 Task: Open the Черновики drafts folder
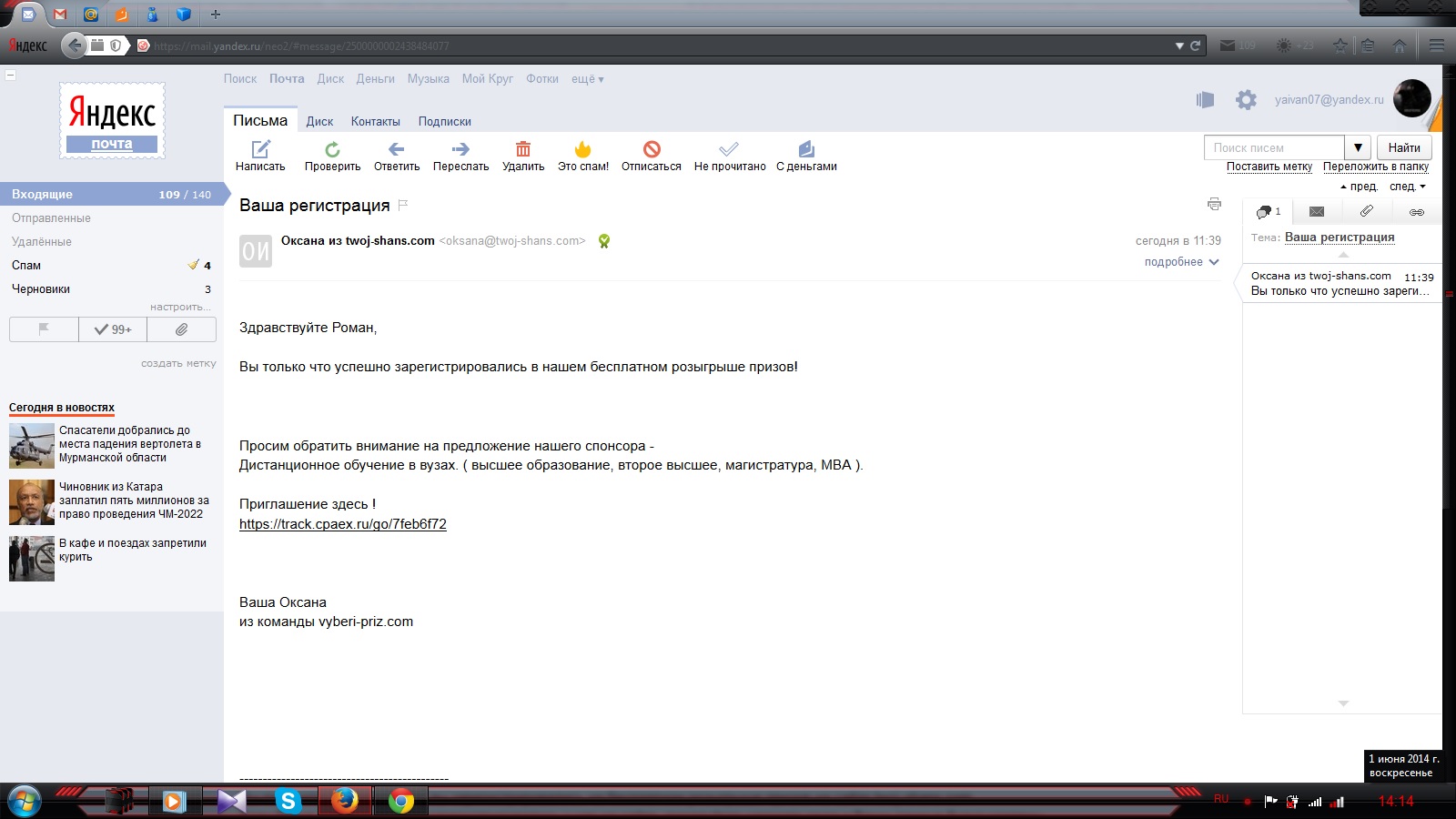click(41, 289)
